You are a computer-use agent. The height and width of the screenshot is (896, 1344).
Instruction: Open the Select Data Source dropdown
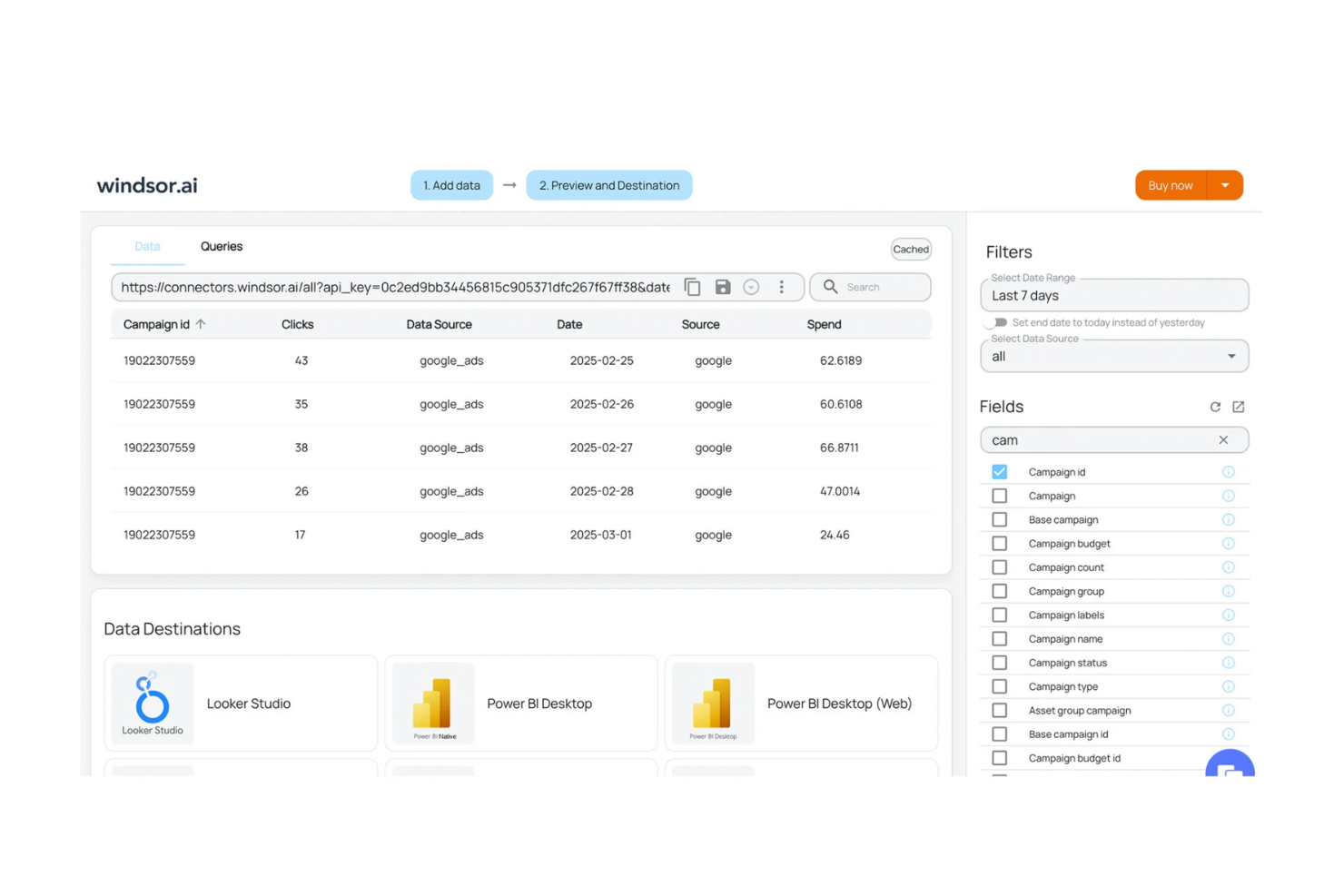click(1230, 356)
